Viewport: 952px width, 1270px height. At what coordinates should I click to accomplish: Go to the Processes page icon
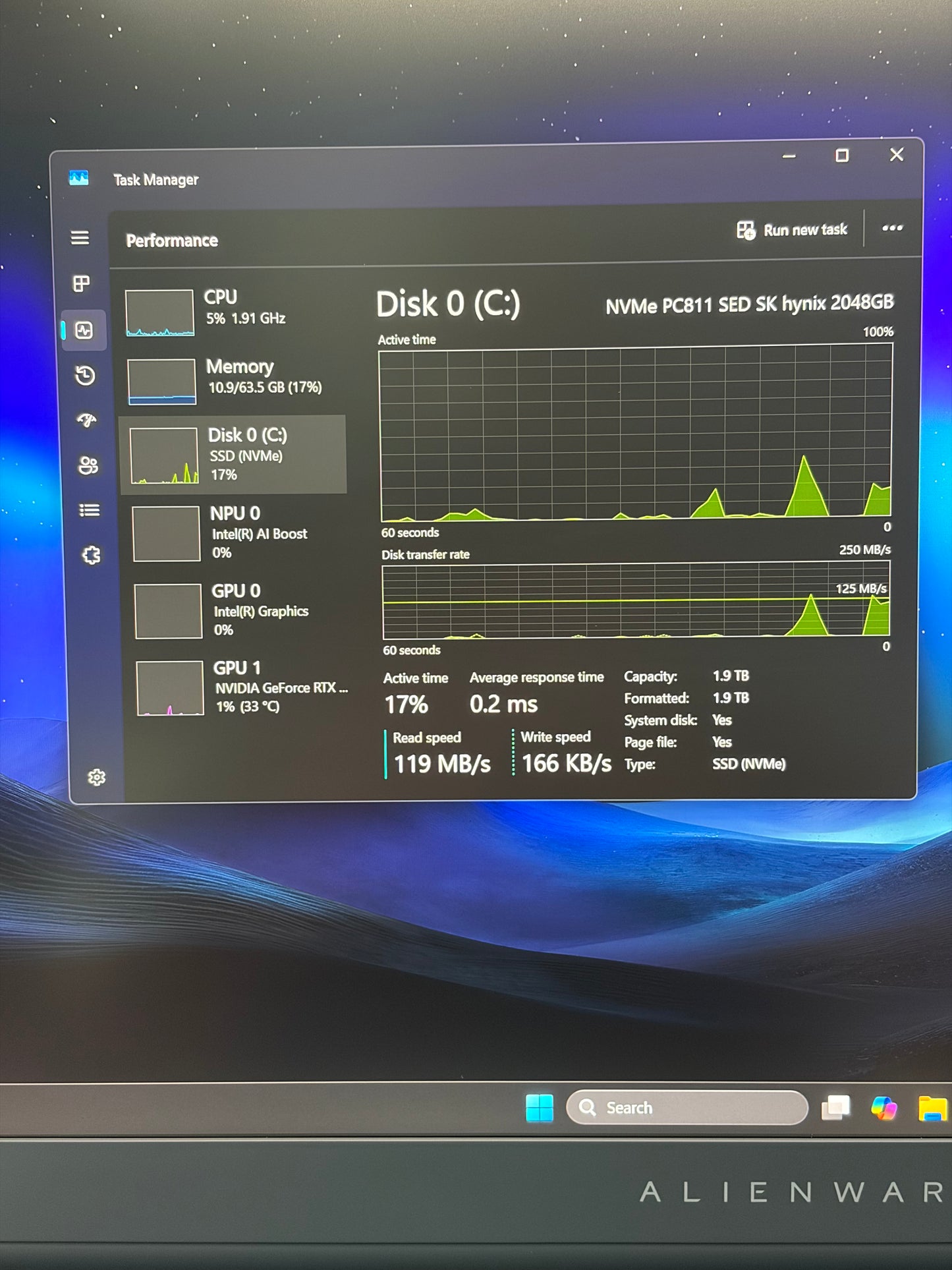tap(81, 283)
